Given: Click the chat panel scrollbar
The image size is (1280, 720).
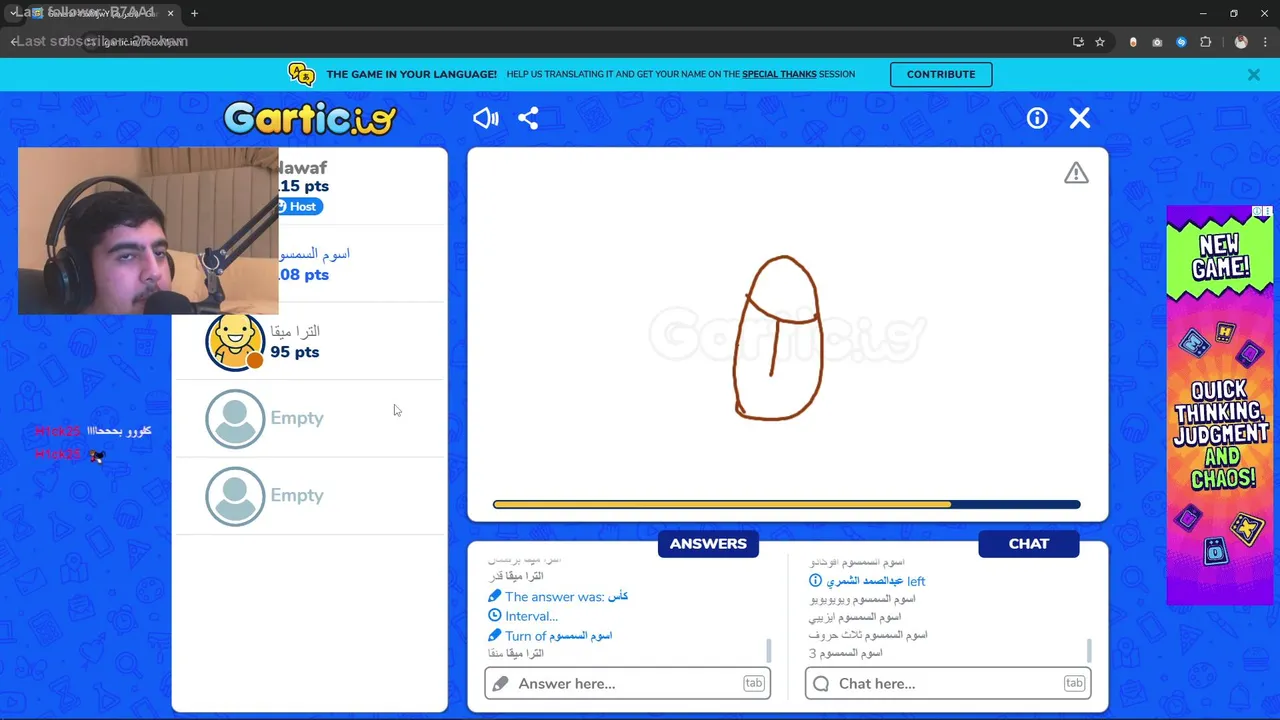Looking at the screenshot, I should pos(1089,651).
